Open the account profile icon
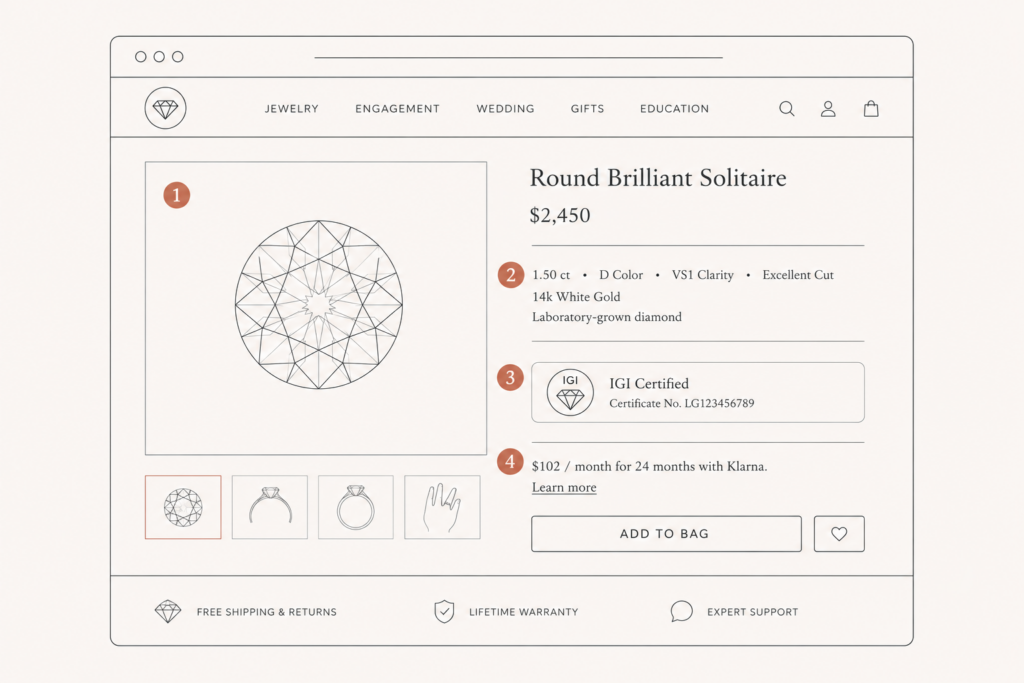This screenshot has height=683, width=1024. pyautogui.click(x=828, y=108)
